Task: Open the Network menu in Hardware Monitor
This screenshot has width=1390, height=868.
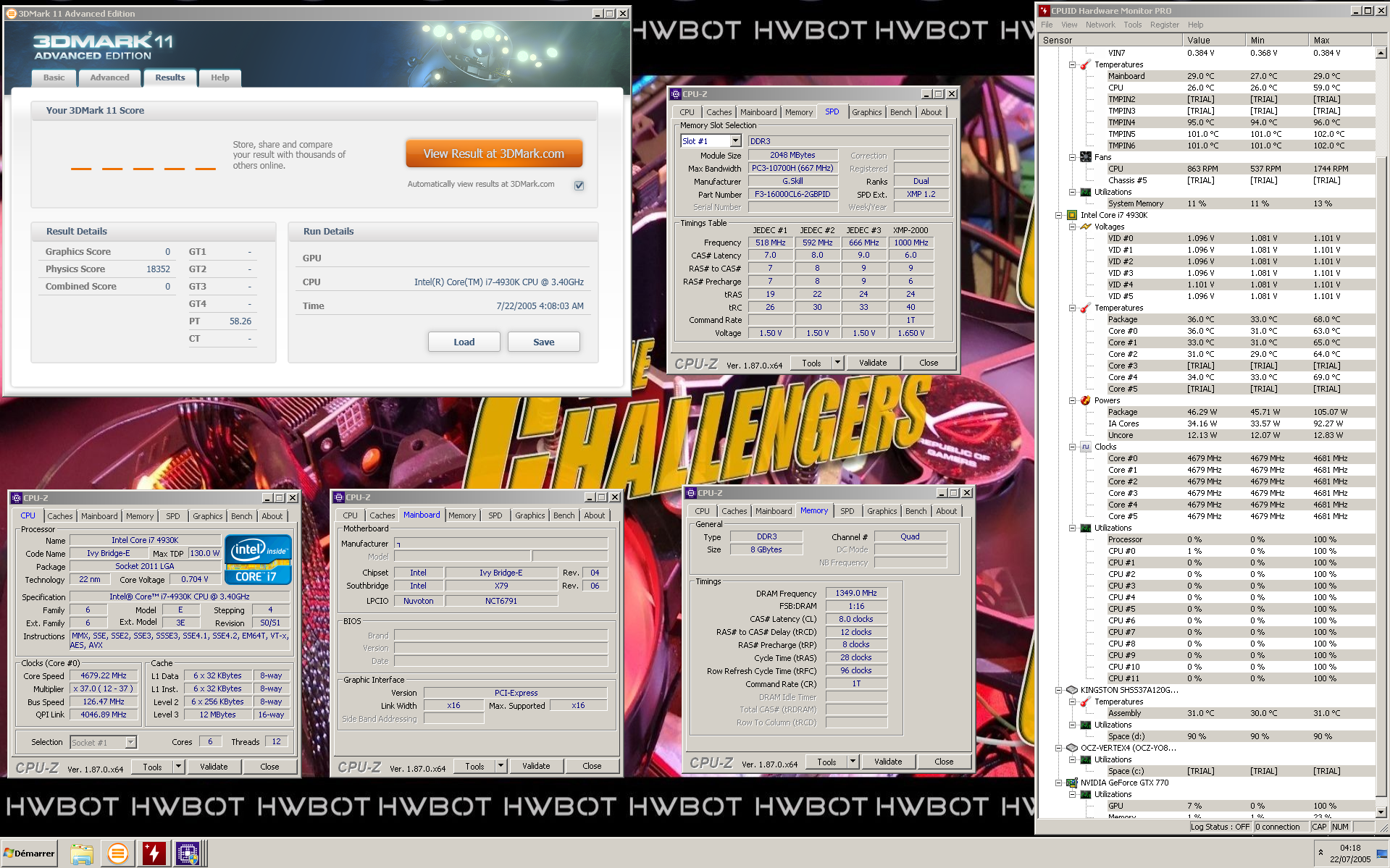Action: pyautogui.click(x=1100, y=25)
